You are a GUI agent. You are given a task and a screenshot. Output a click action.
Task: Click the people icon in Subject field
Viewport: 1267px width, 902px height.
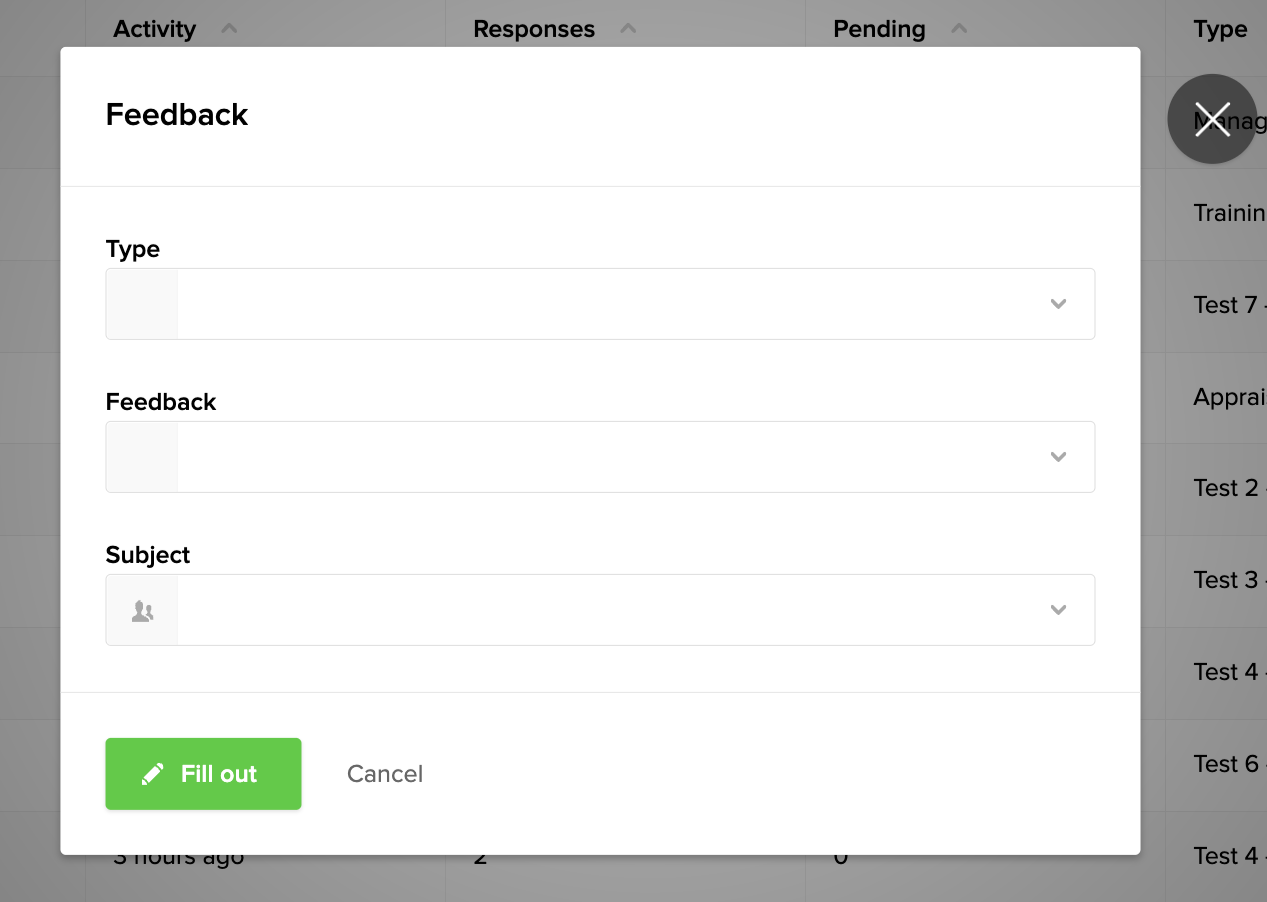(x=142, y=610)
